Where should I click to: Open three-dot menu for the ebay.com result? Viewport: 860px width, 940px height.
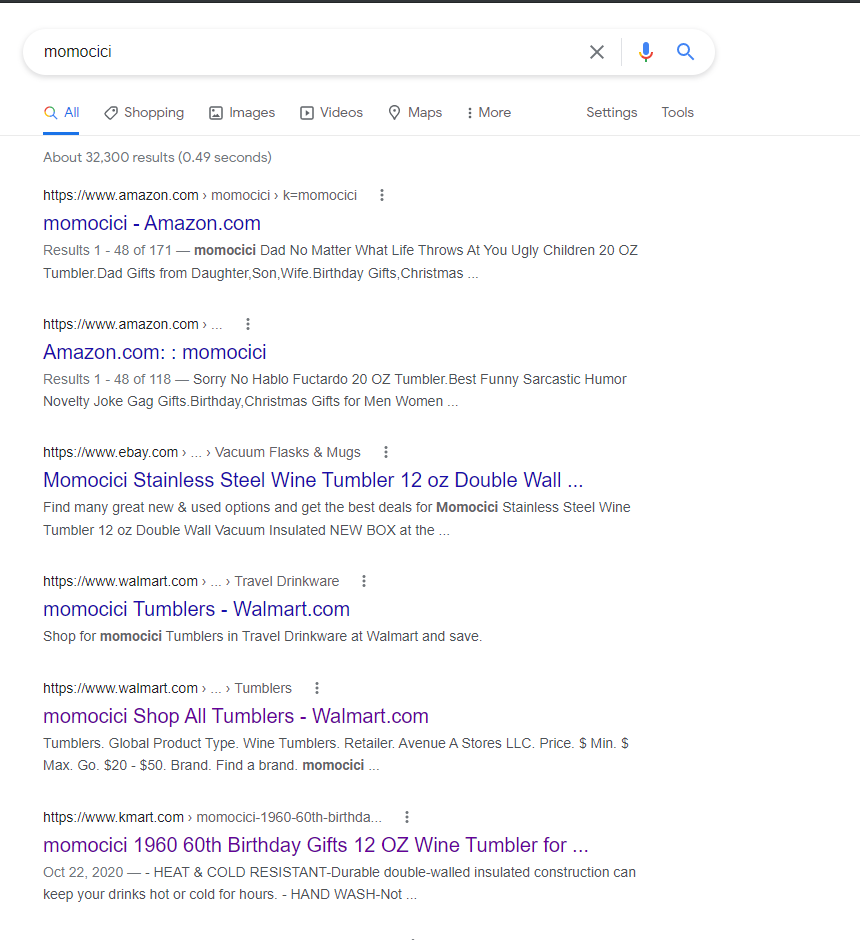pos(386,452)
